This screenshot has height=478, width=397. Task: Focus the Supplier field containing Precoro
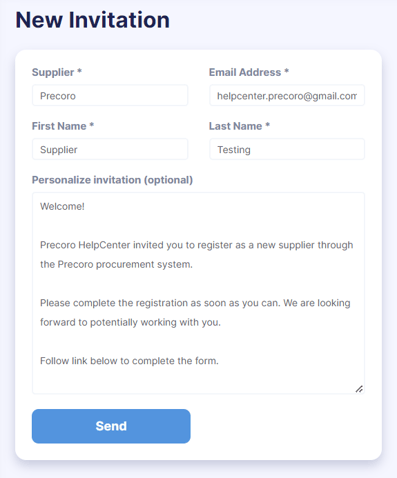point(110,96)
